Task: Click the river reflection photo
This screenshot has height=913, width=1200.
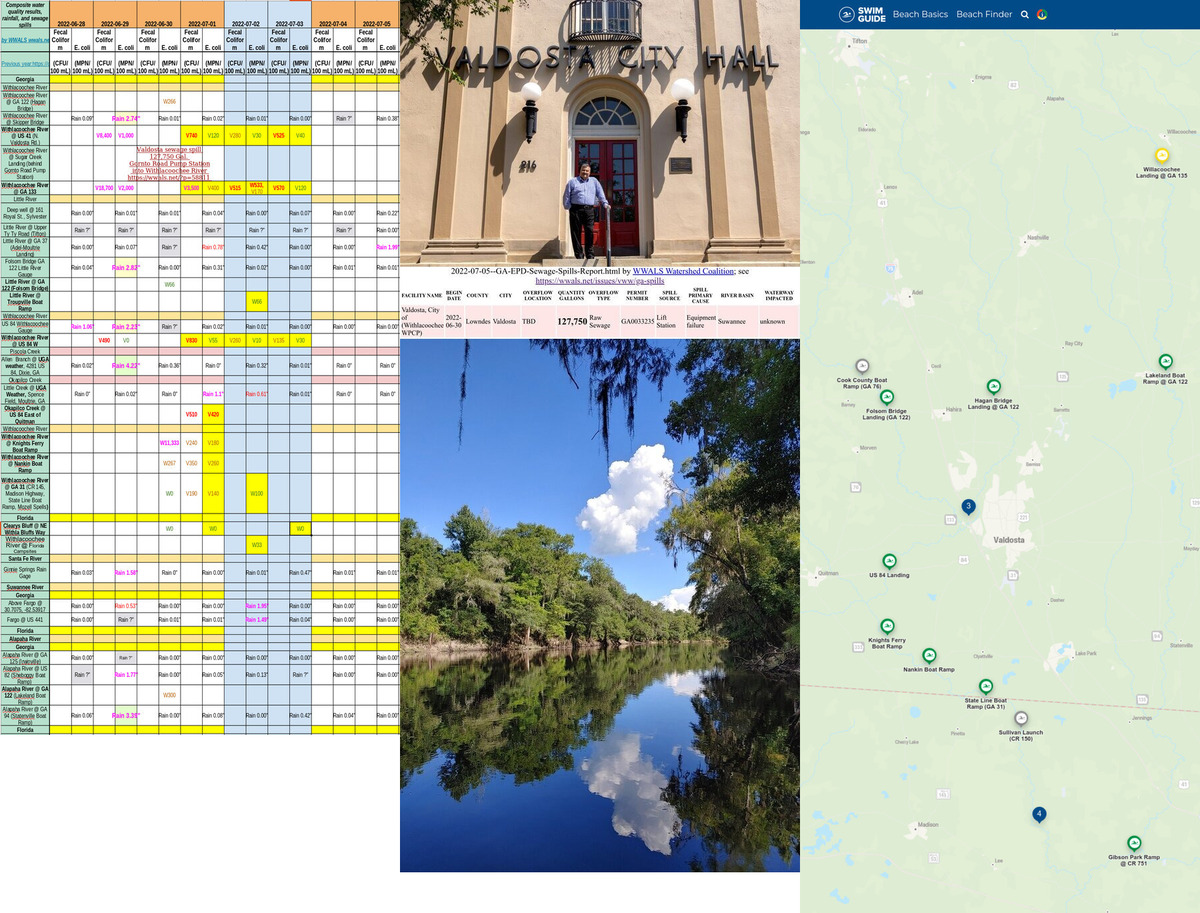Action: [x=600, y=605]
